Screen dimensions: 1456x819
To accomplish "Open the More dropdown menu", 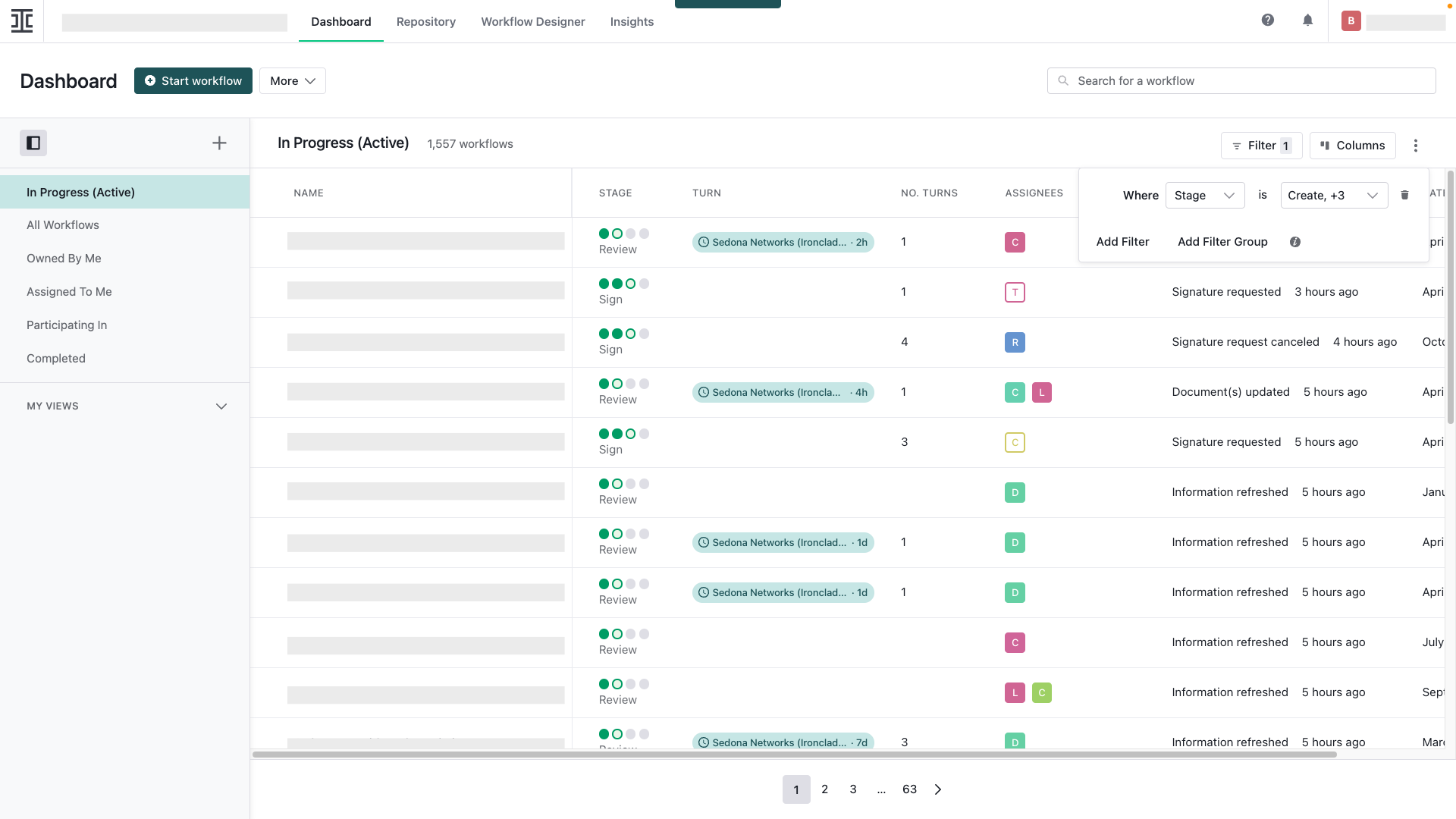I will click(292, 80).
